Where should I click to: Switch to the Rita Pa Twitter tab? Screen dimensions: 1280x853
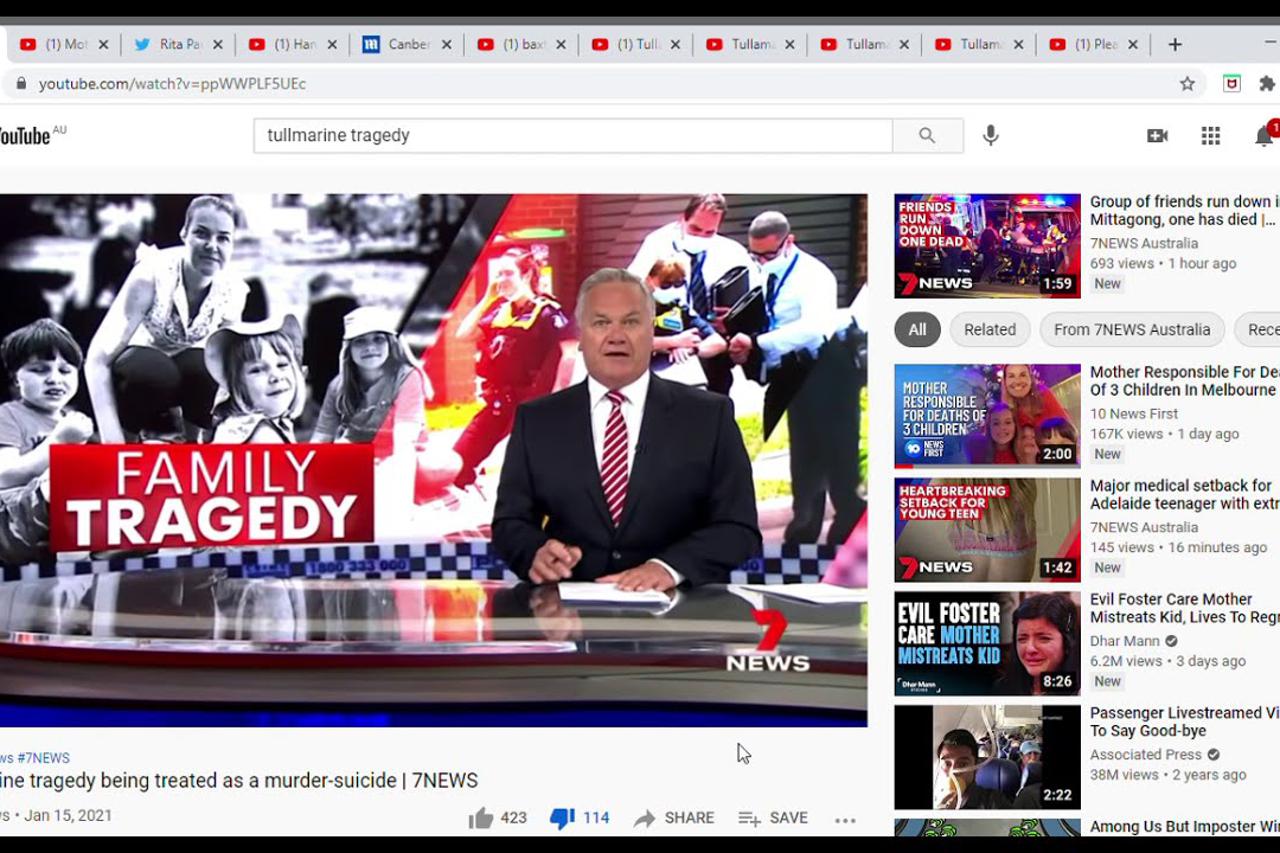point(168,44)
